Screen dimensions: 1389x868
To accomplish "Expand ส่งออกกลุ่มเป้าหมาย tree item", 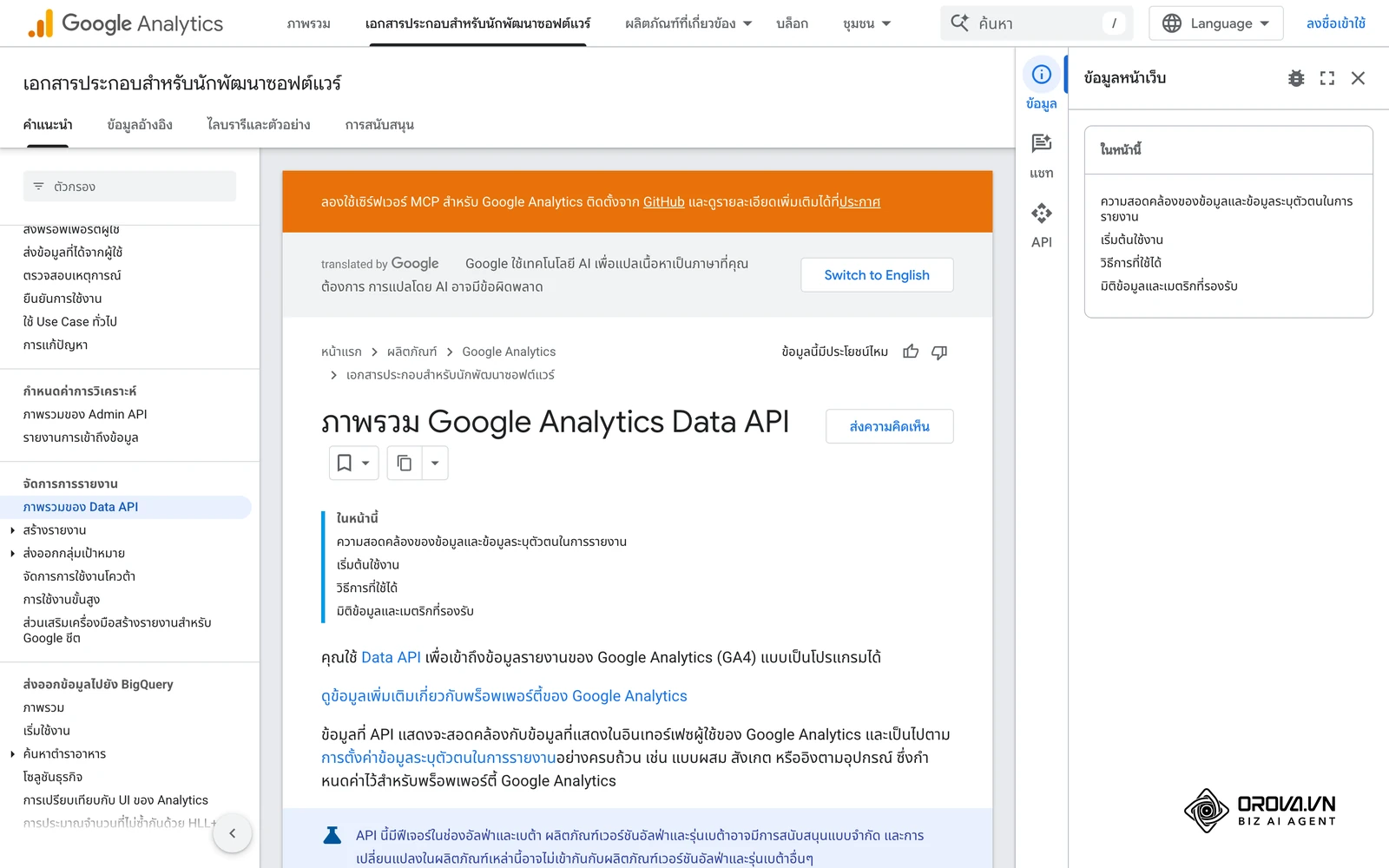I will pyautogui.click(x=12, y=554).
